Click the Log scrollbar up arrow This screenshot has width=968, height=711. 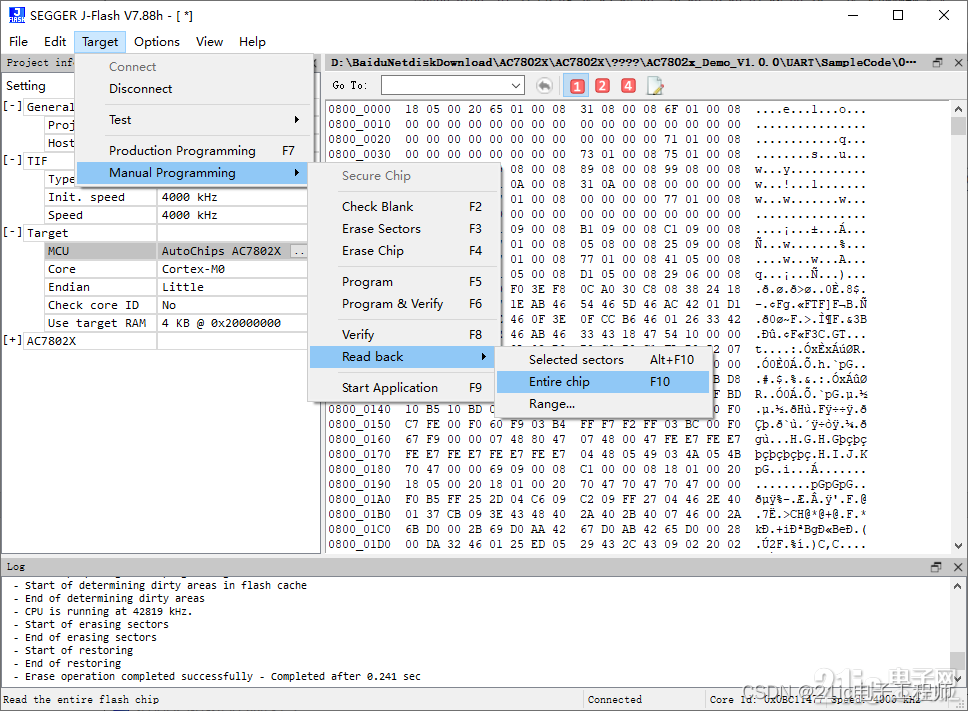958,586
